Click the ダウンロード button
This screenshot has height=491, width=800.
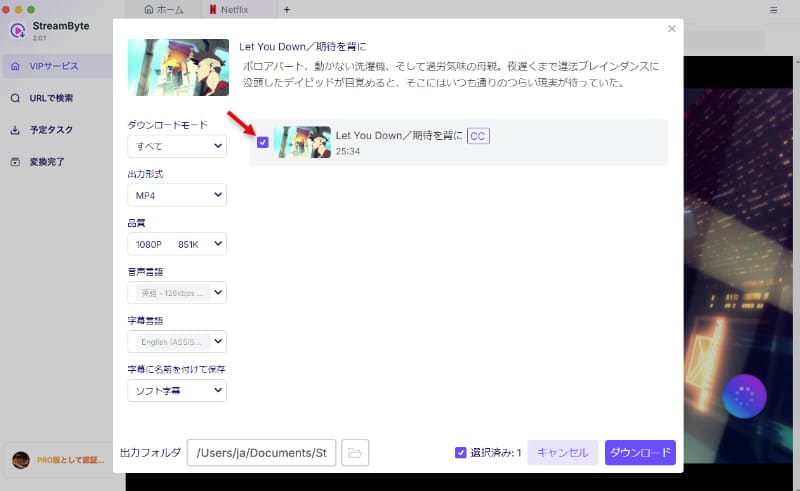[640, 453]
